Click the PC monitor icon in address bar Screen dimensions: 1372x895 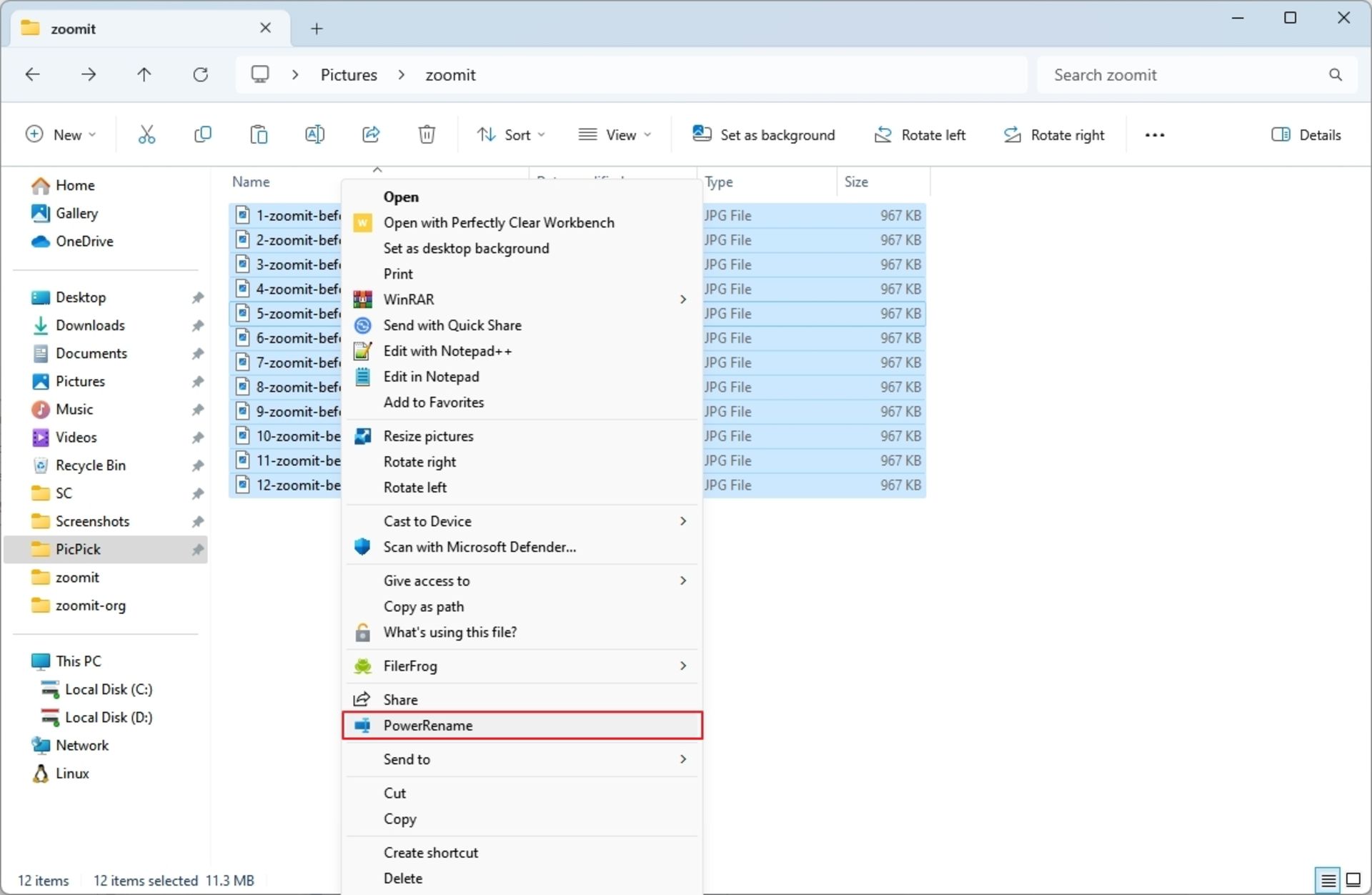tap(260, 74)
